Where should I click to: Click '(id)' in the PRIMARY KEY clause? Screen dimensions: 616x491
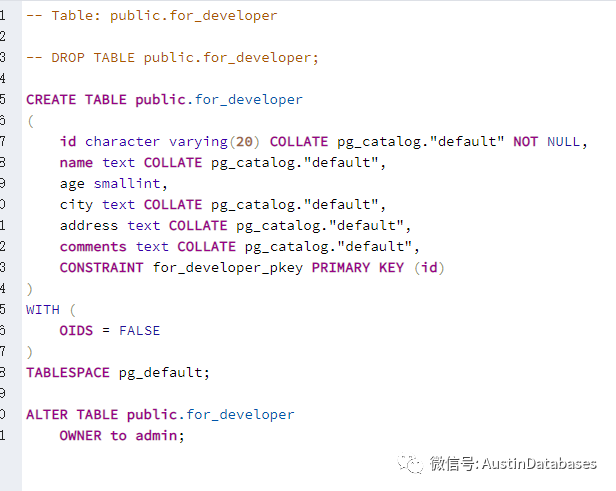coord(429,268)
